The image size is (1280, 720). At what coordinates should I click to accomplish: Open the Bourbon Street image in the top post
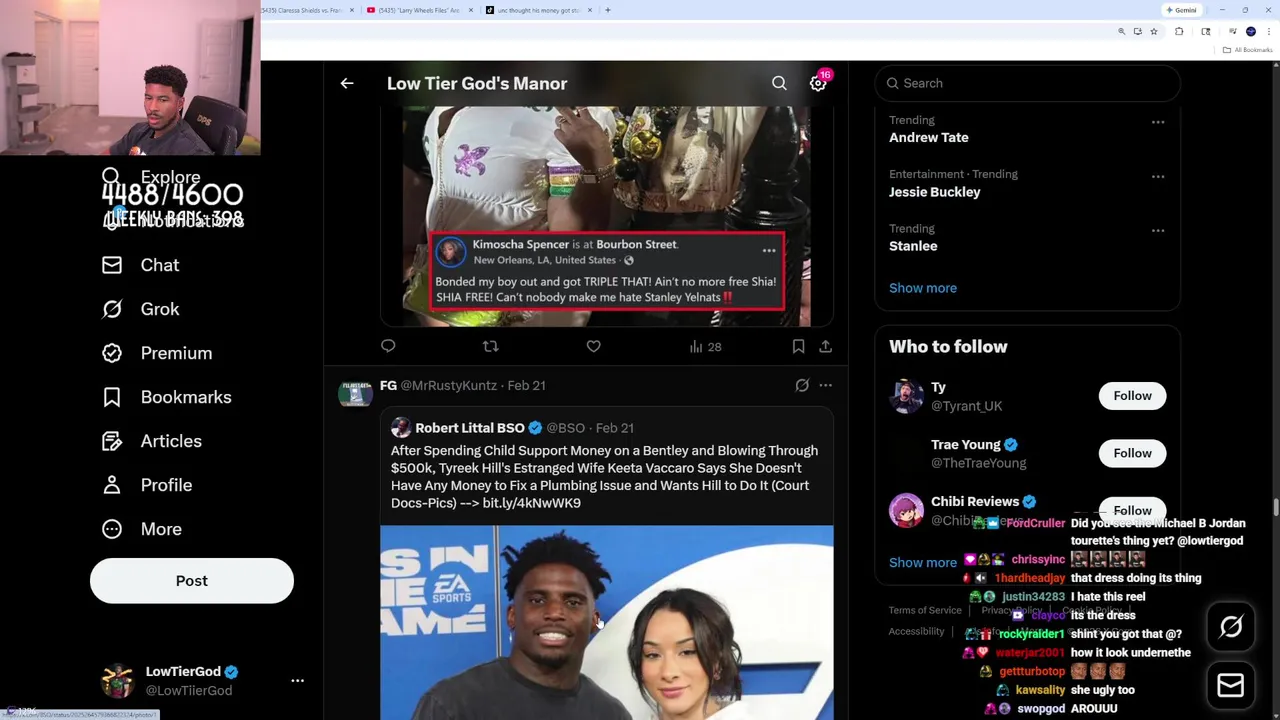[x=606, y=216]
